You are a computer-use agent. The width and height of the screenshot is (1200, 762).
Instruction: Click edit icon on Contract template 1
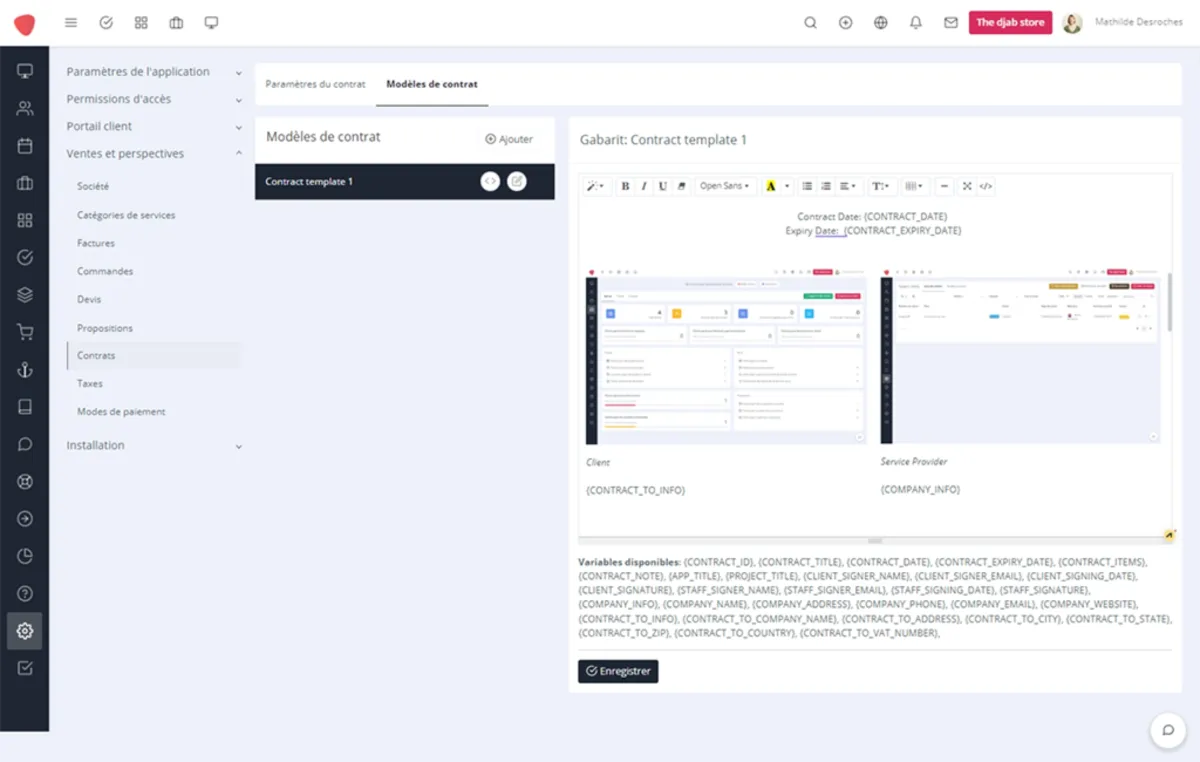[516, 182]
